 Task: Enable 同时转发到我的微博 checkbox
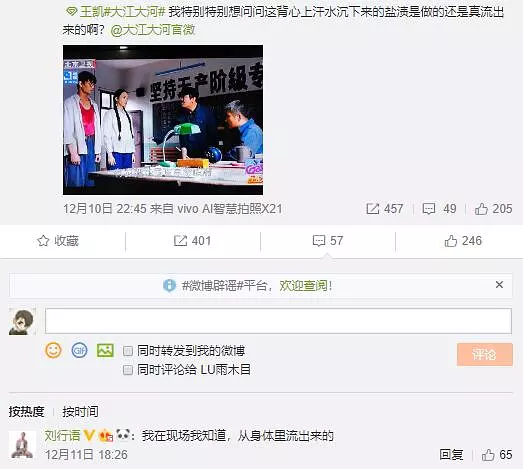(128, 351)
